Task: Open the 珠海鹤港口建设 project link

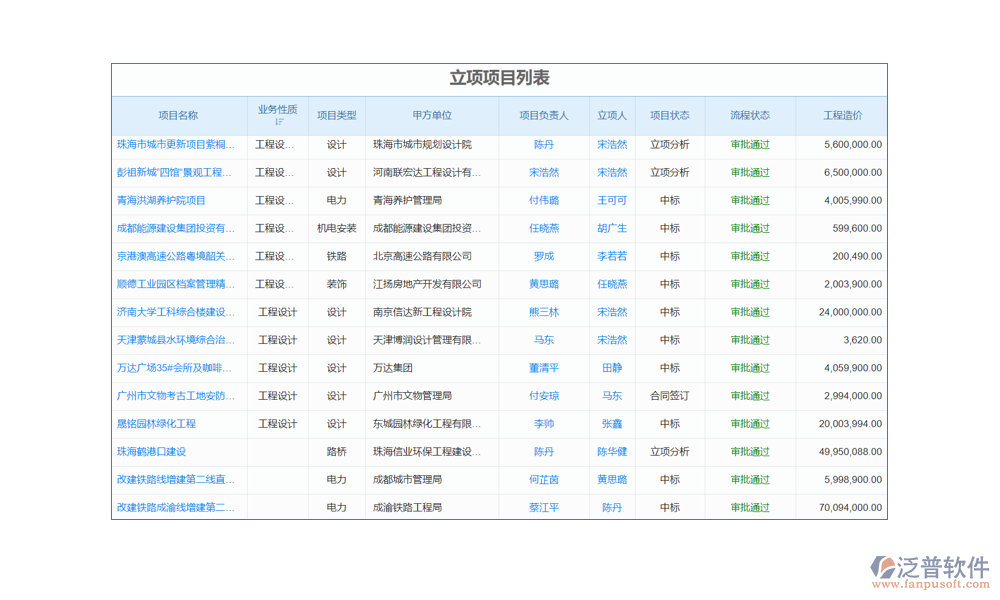Action: [151, 452]
